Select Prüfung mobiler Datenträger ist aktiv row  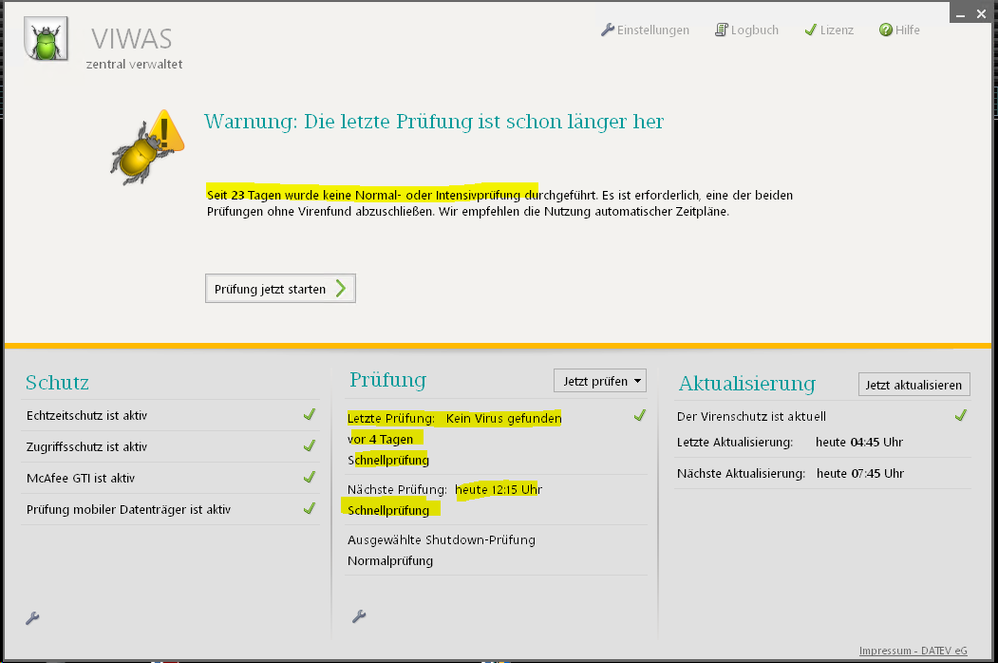(129, 509)
